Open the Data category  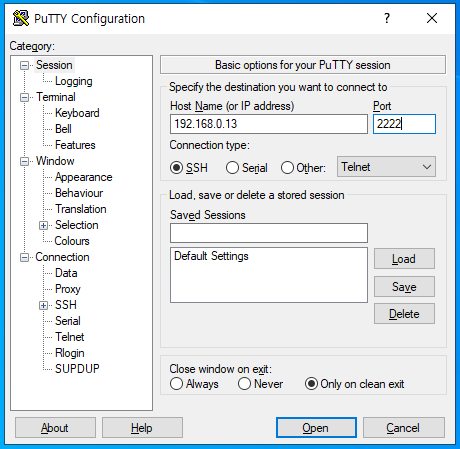tap(66, 273)
